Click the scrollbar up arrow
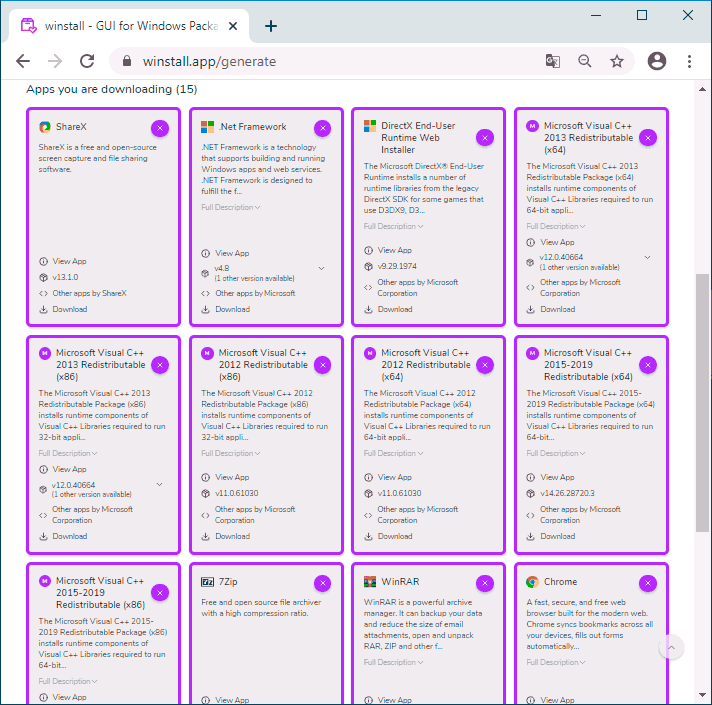The width and height of the screenshot is (712, 705). point(702,89)
